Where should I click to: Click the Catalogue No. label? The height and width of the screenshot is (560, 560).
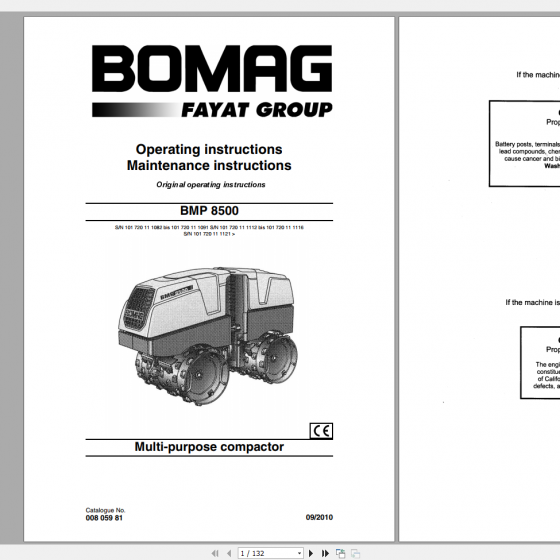pyautogui.click(x=105, y=510)
